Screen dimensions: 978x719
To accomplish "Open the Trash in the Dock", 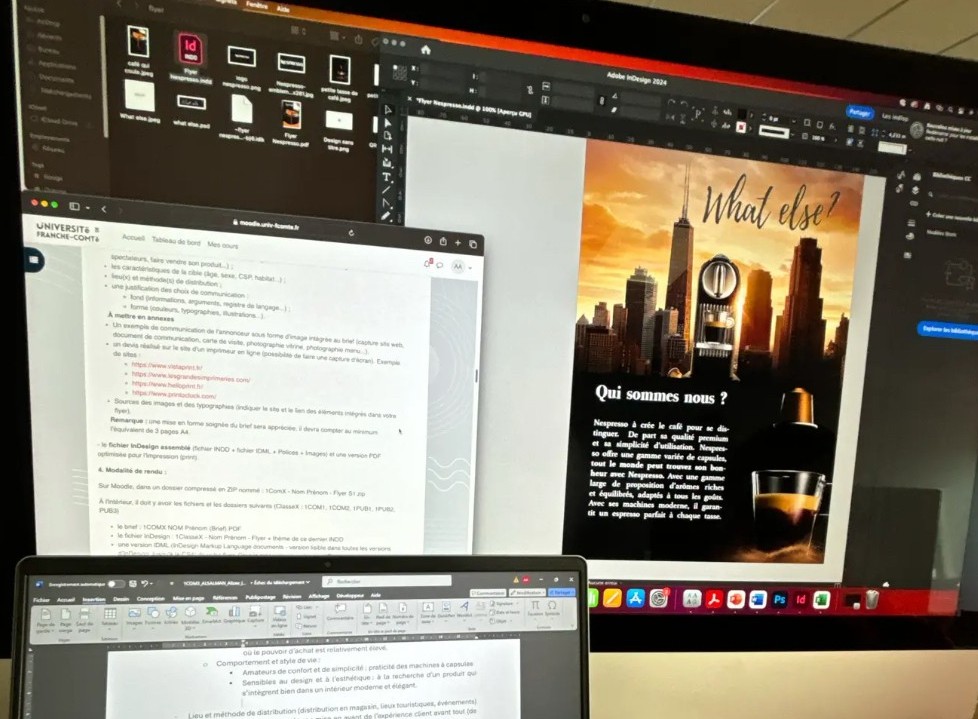I will [872, 600].
